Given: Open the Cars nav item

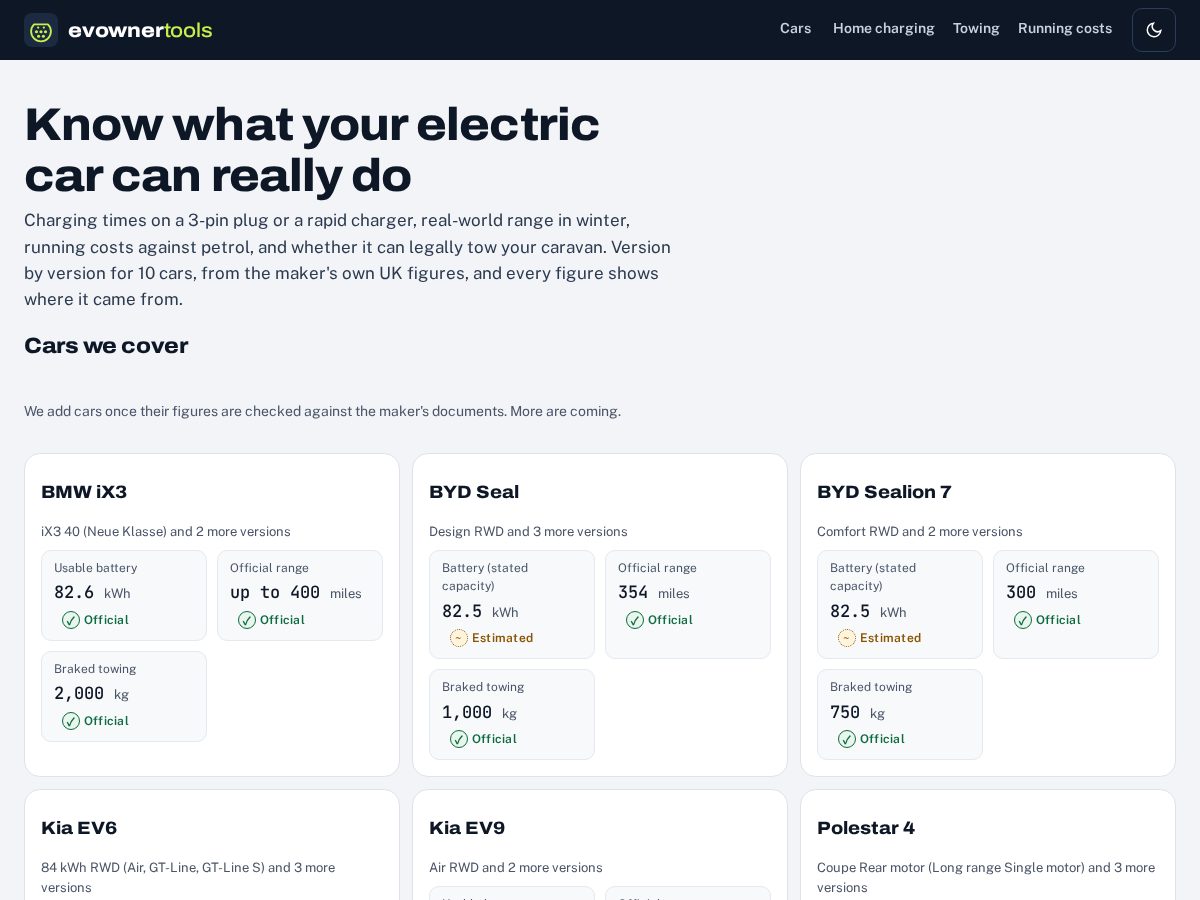Looking at the screenshot, I should click(796, 29).
